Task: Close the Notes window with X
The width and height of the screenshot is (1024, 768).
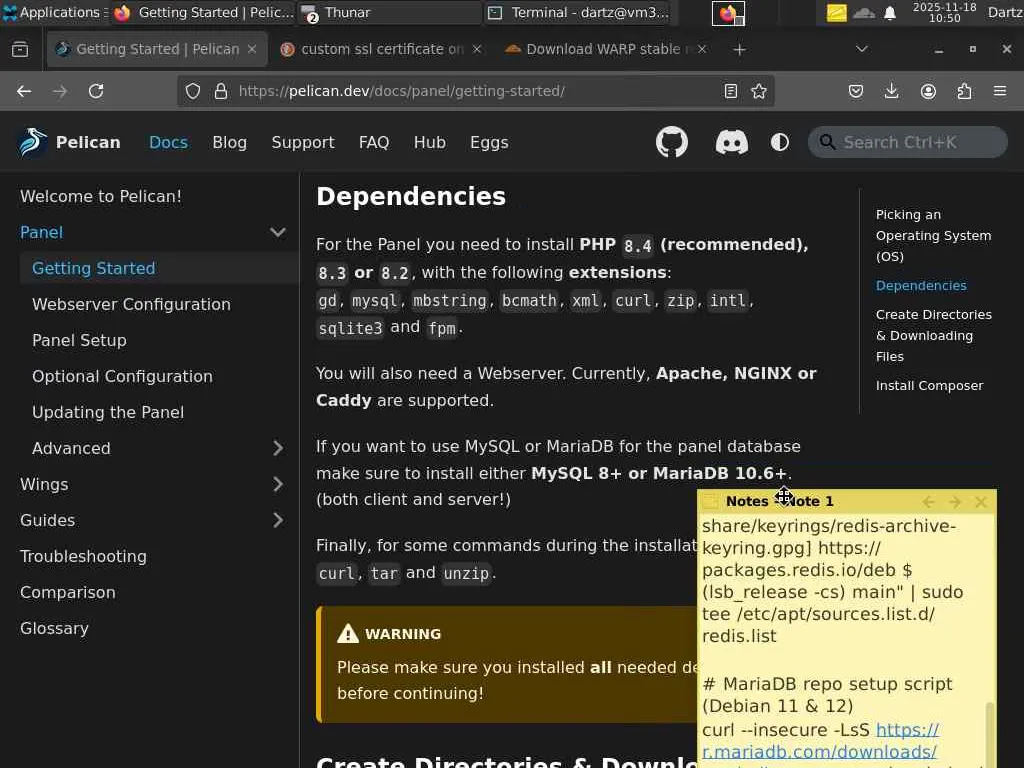Action: point(981,502)
